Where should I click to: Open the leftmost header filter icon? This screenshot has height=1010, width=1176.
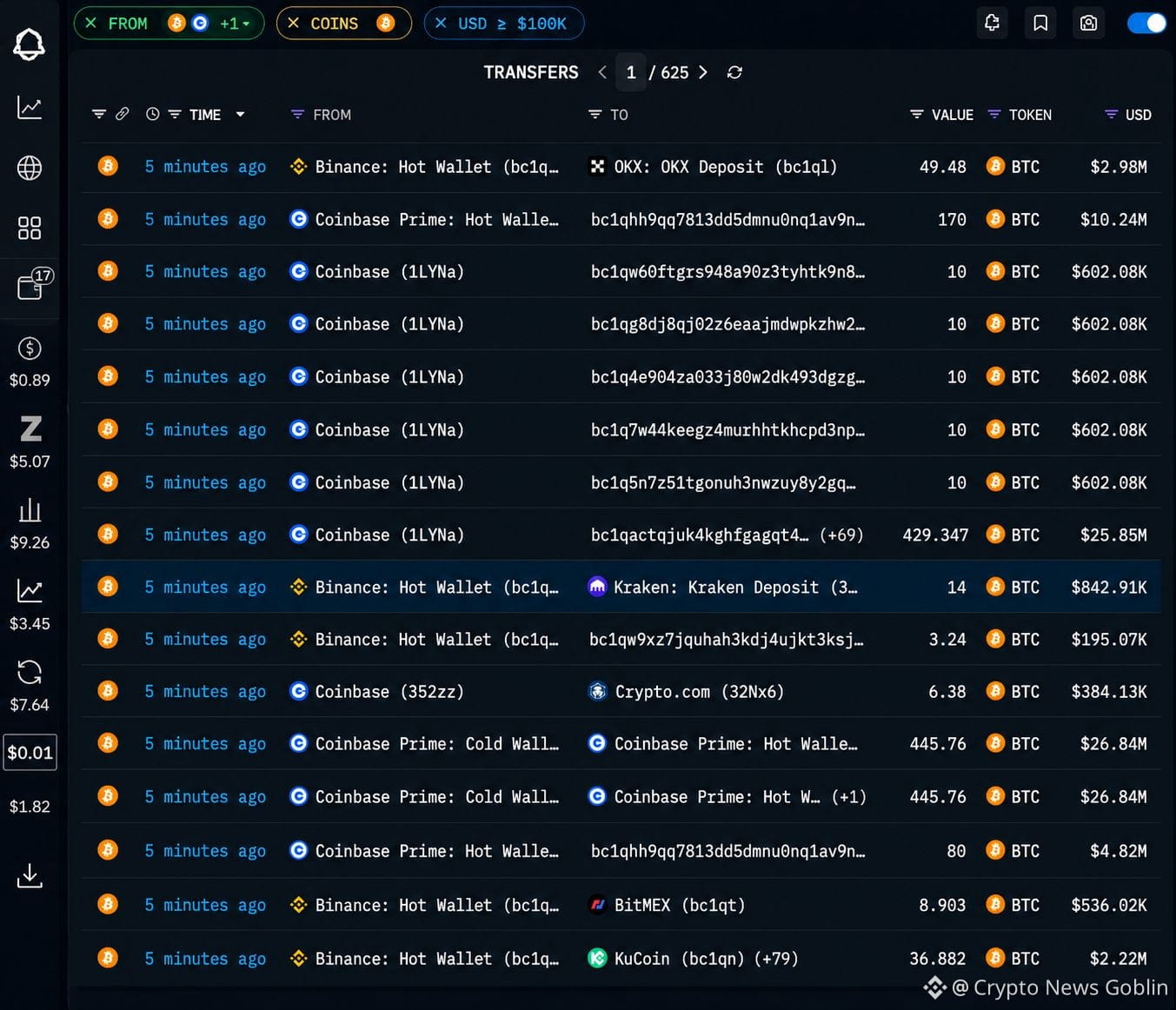(99, 114)
